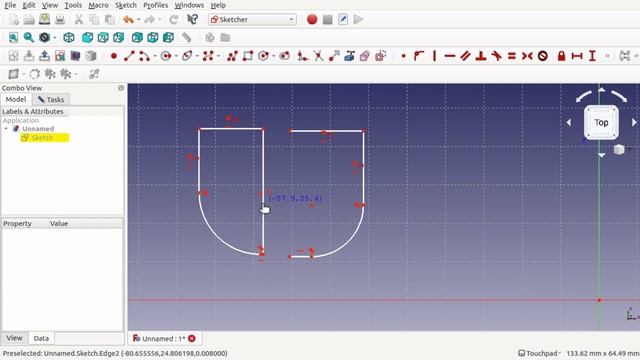Apply the Parallel constraint
Screen dimensions: 640x360
(465, 56)
